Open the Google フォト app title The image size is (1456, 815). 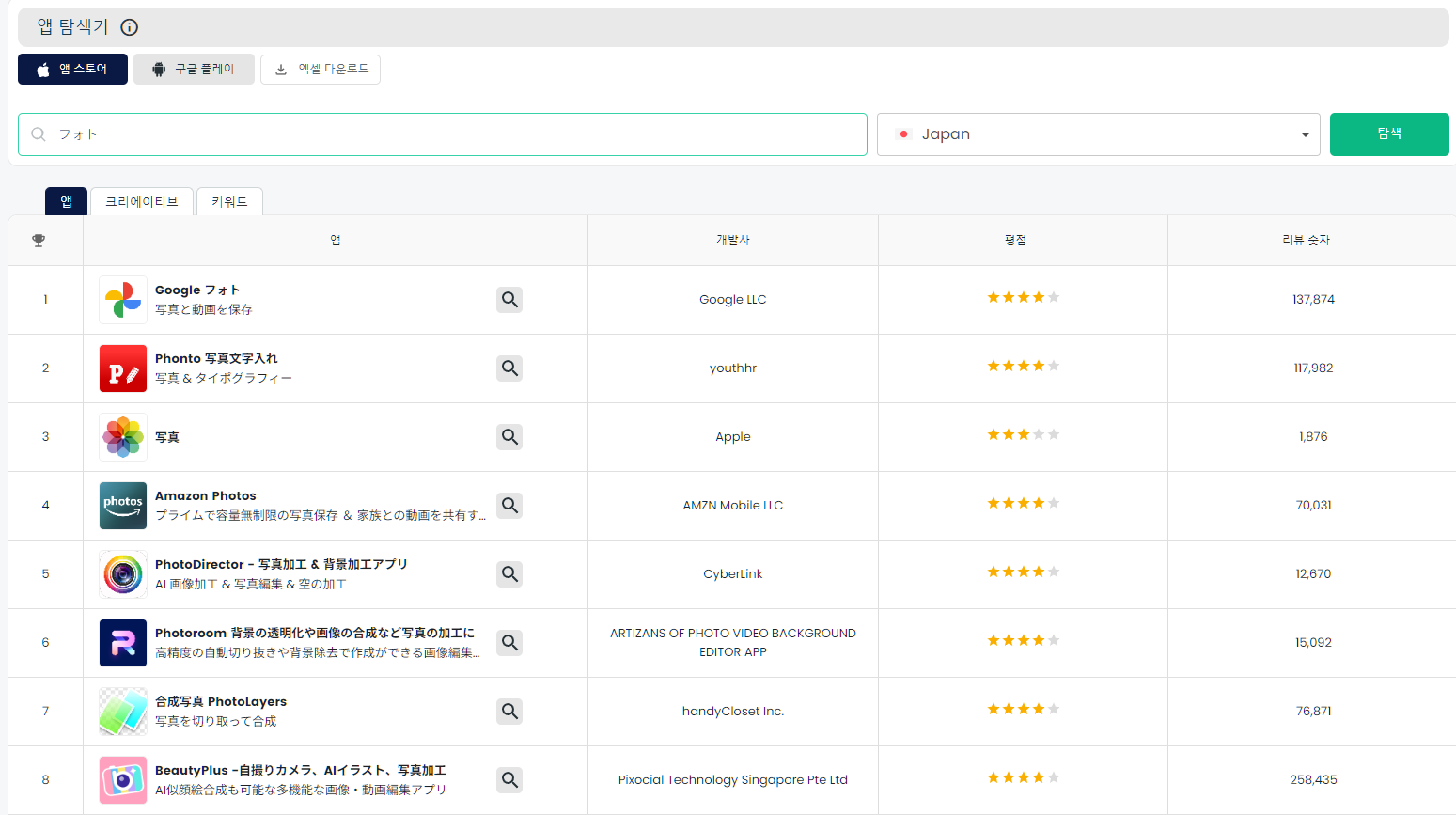point(197,290)
